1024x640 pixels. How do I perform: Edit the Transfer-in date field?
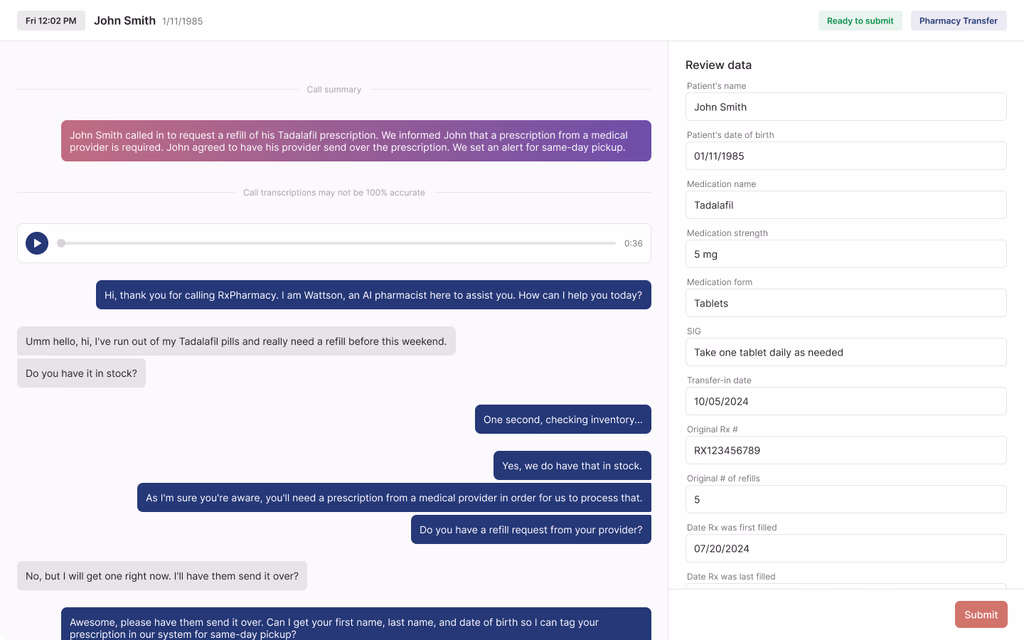pyautogui.click(x=845, y=401)
